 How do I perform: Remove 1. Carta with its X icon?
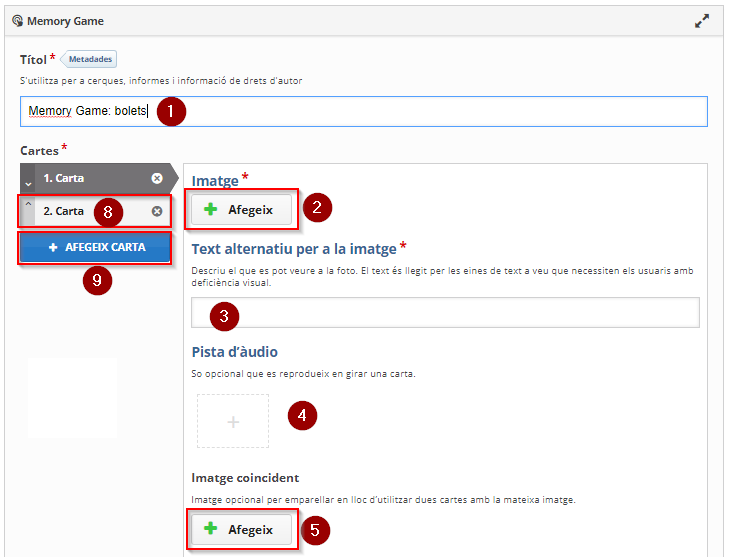(157, 178)
